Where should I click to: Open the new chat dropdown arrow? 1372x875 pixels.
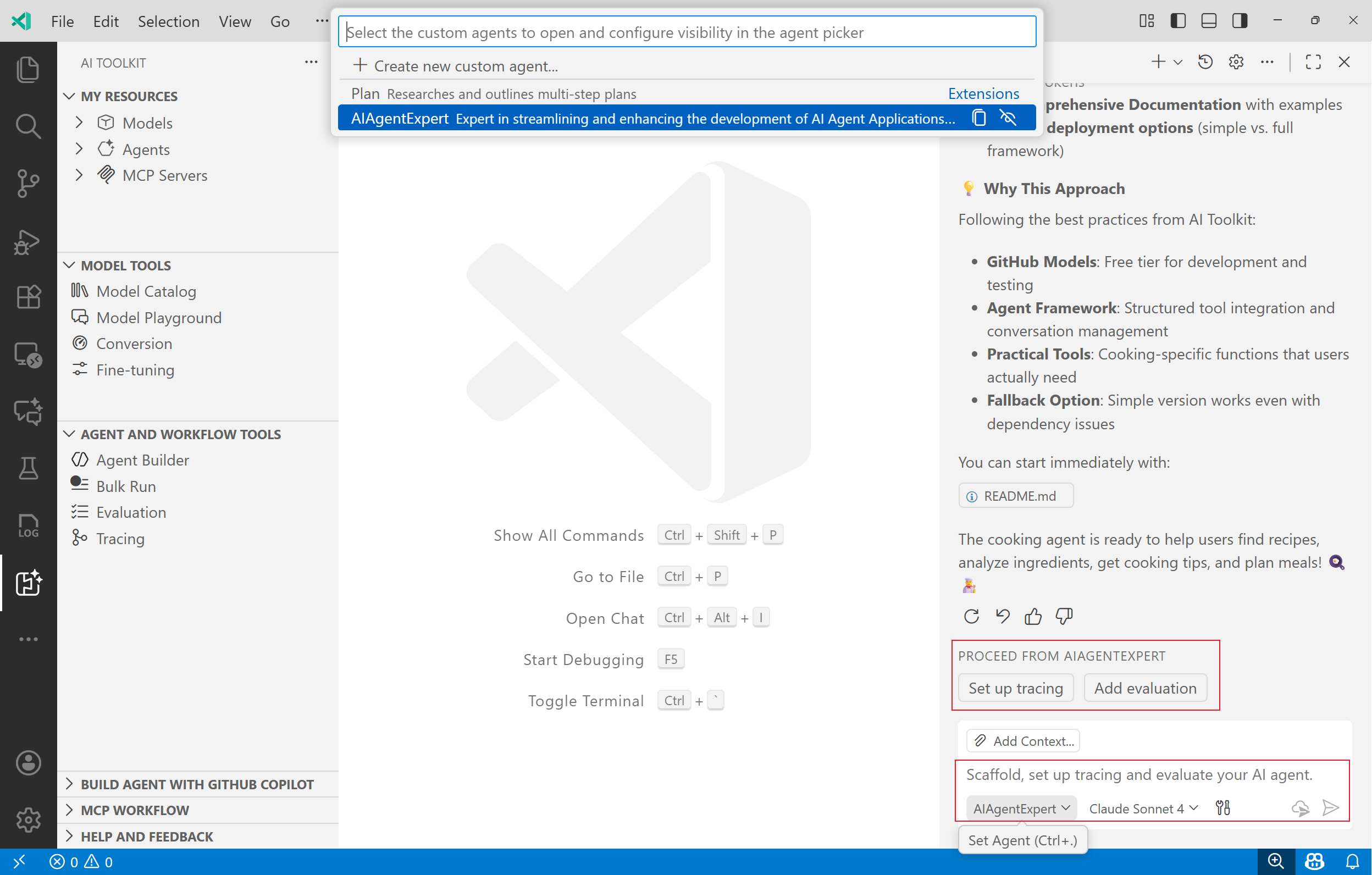click(1178, 62)
